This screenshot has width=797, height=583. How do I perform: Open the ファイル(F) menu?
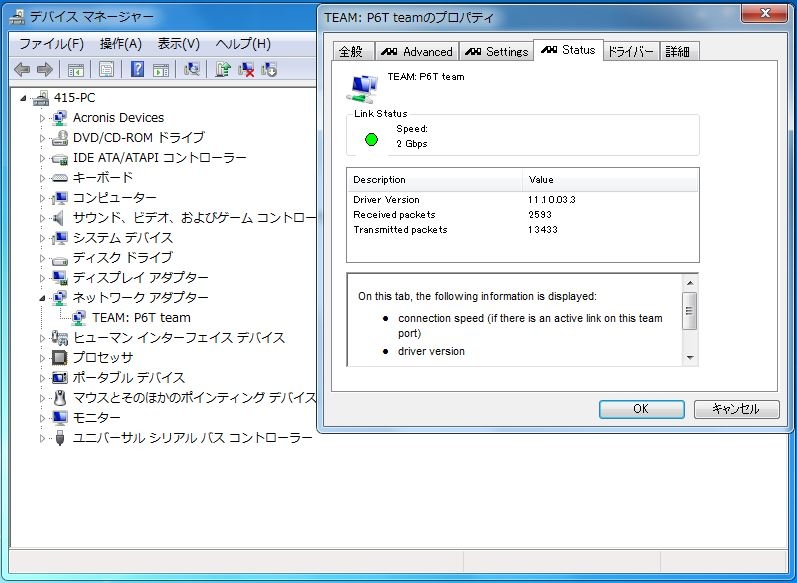click(51, 44)
